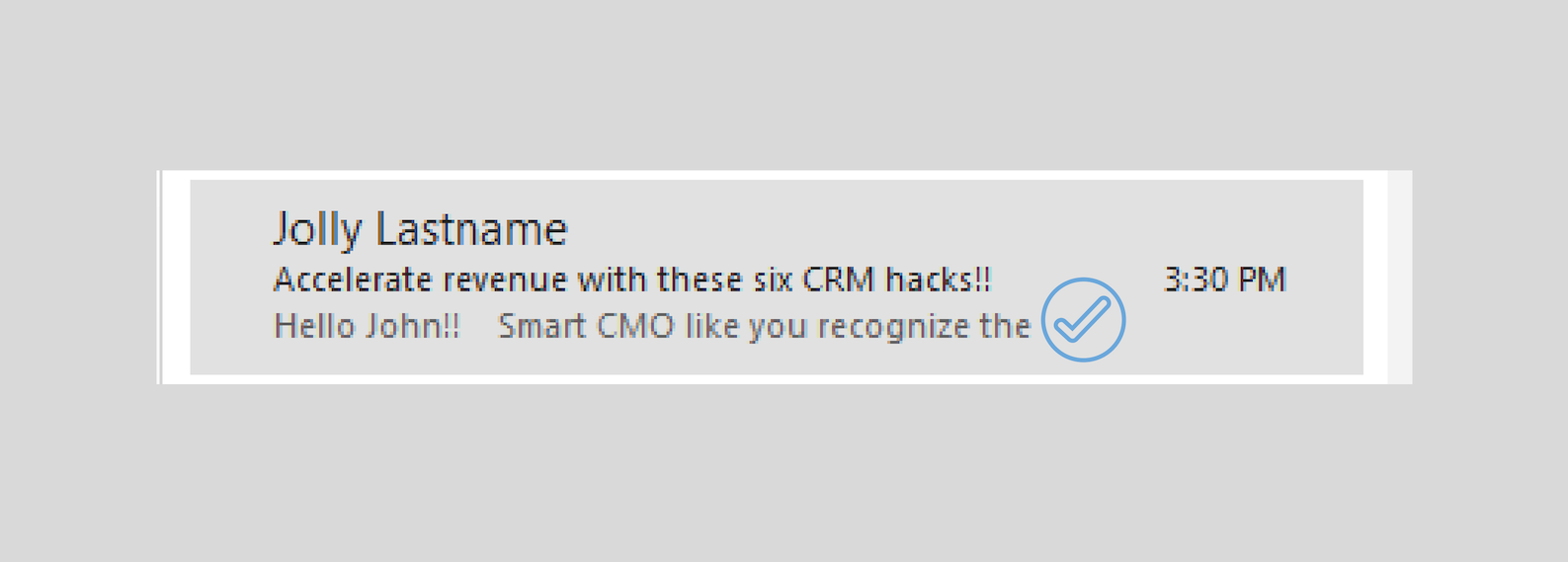The image size is (1568, 562).
Task: Click the word 'Lastname' in the sender
Action: [471, 229]
